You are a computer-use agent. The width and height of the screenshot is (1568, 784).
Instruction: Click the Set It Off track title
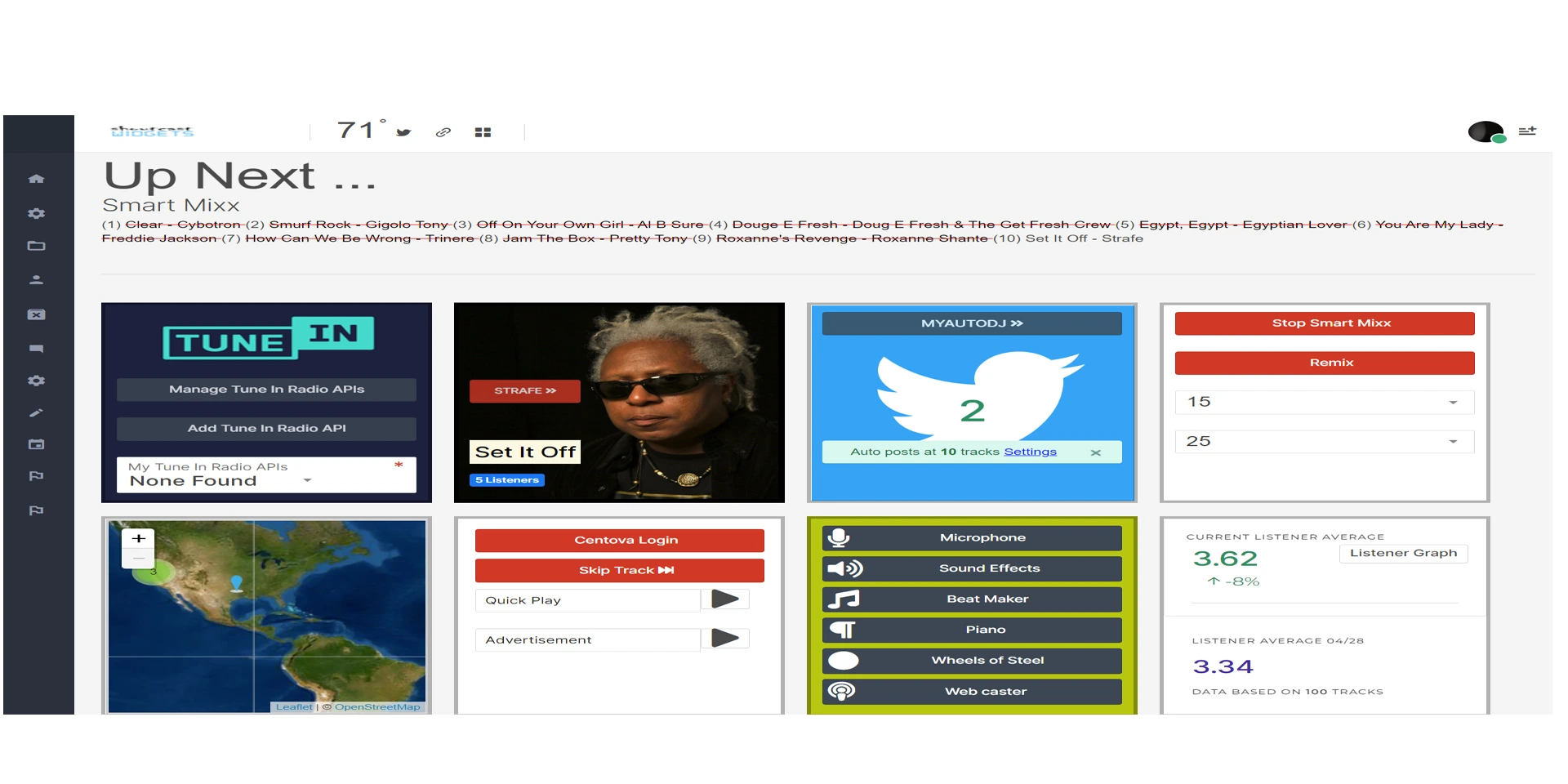pyautogui.click(x=525, y=452)
